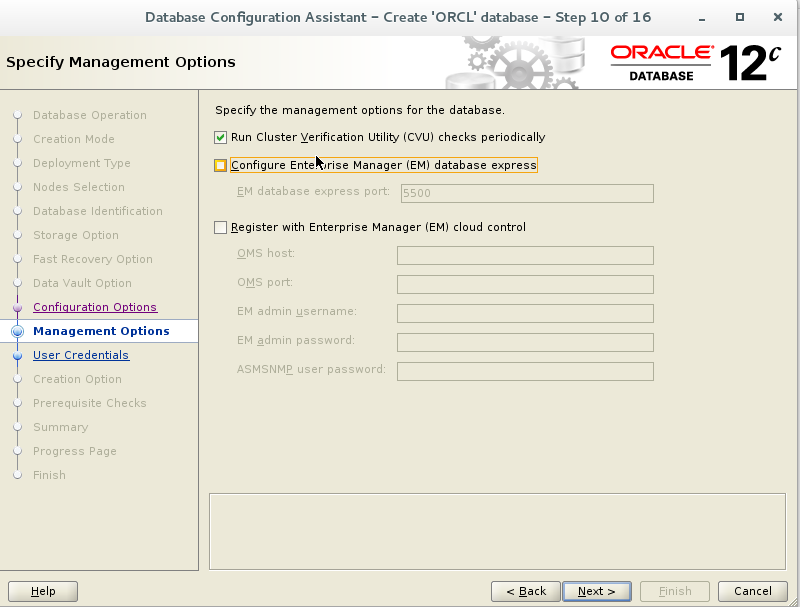The height and width of the screenshot is (607, 800).
Task: Open the Creation Mode step
Action: coord(73,139)
